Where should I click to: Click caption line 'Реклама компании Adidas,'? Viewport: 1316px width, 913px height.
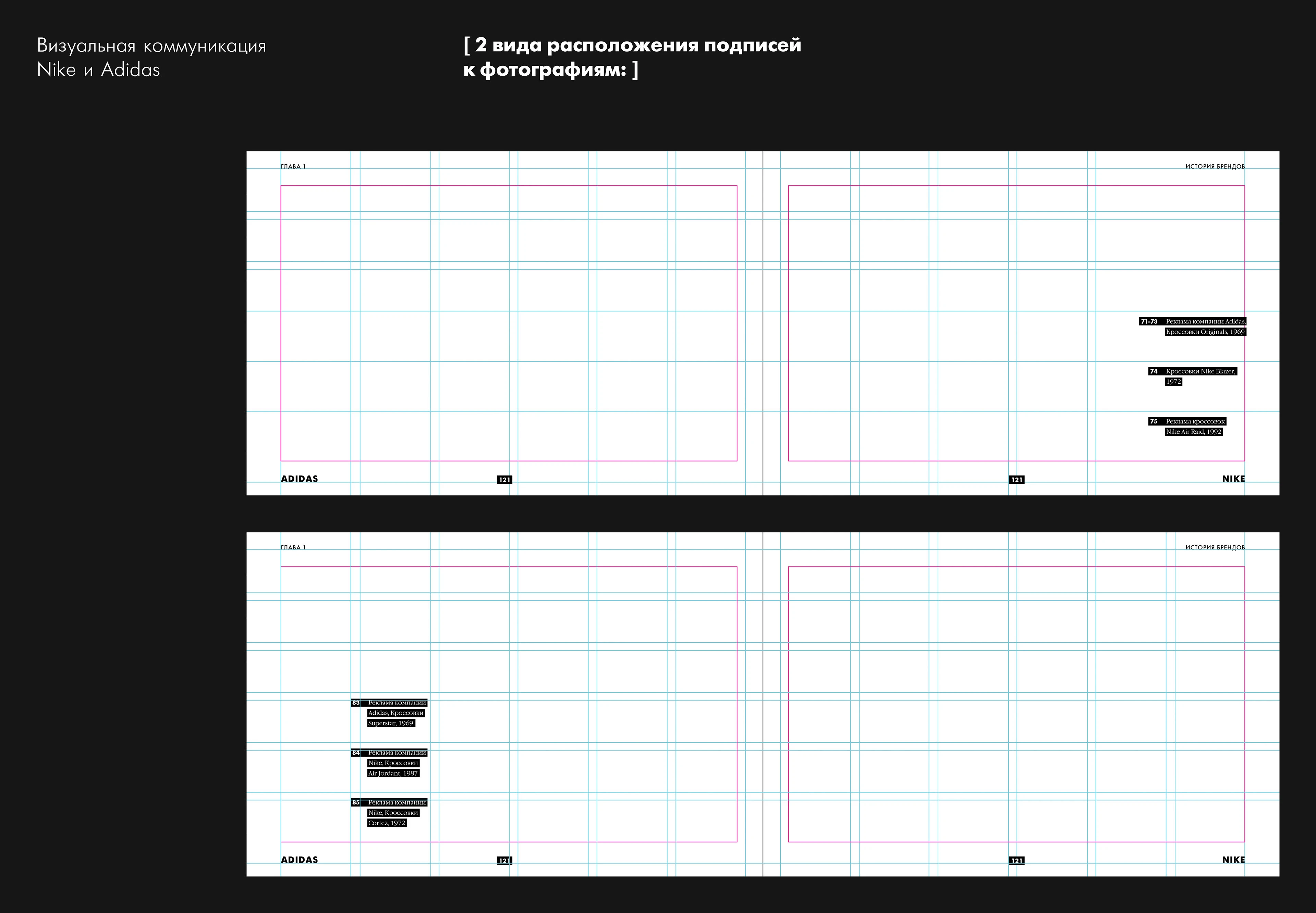(x=1206, y=321)
